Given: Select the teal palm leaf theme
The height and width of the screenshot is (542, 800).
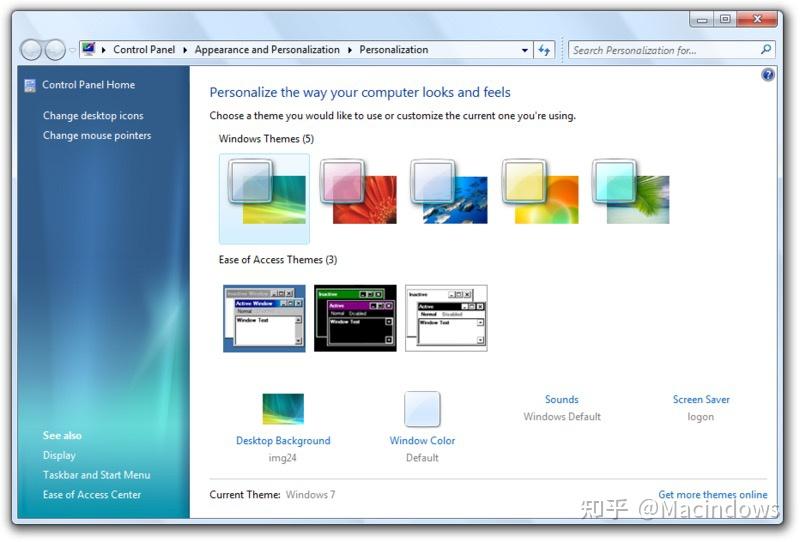Looking at the screenshot, I should click(631, 192).
